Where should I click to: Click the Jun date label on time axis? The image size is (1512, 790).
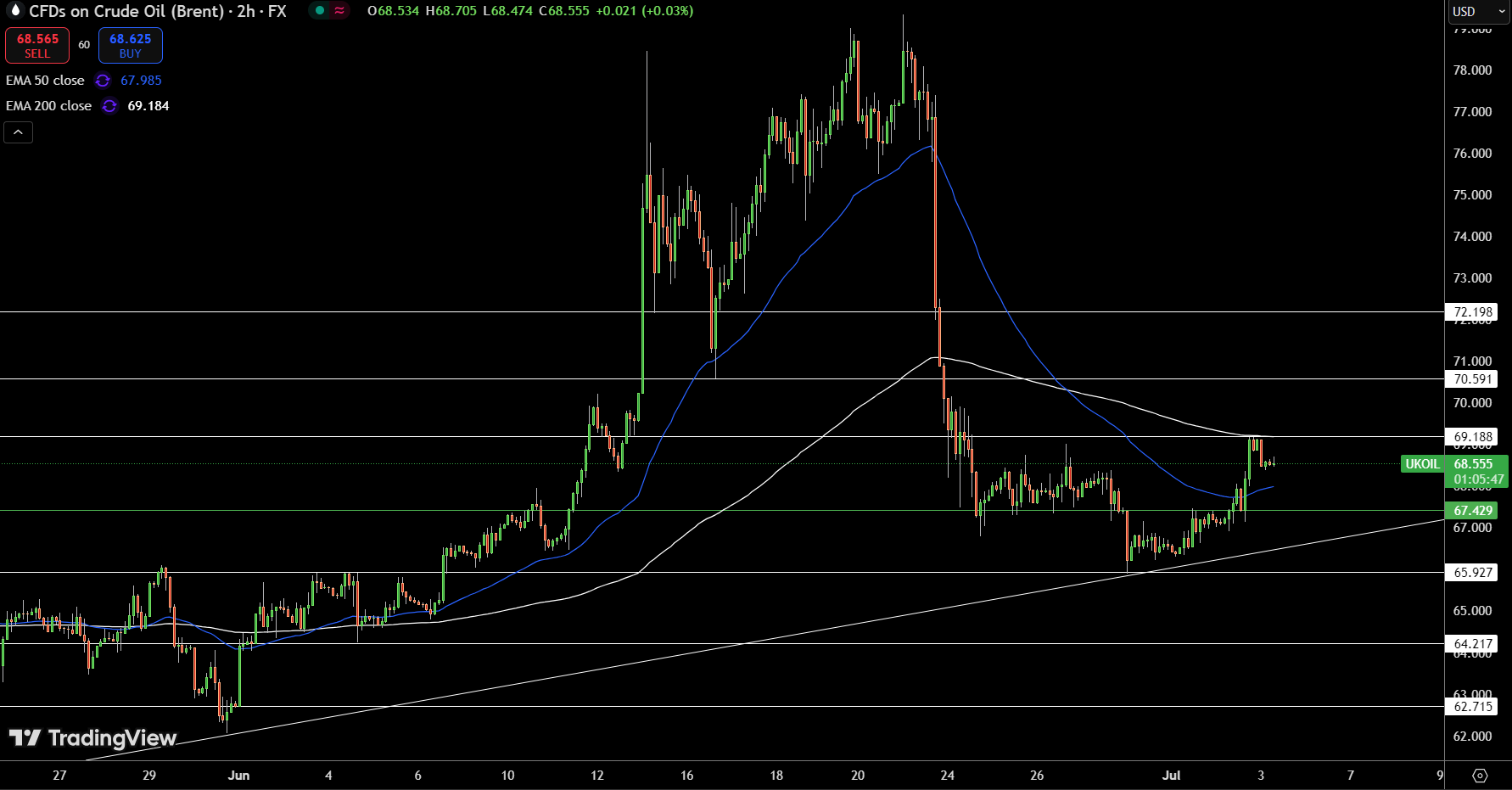coord(238,776)
